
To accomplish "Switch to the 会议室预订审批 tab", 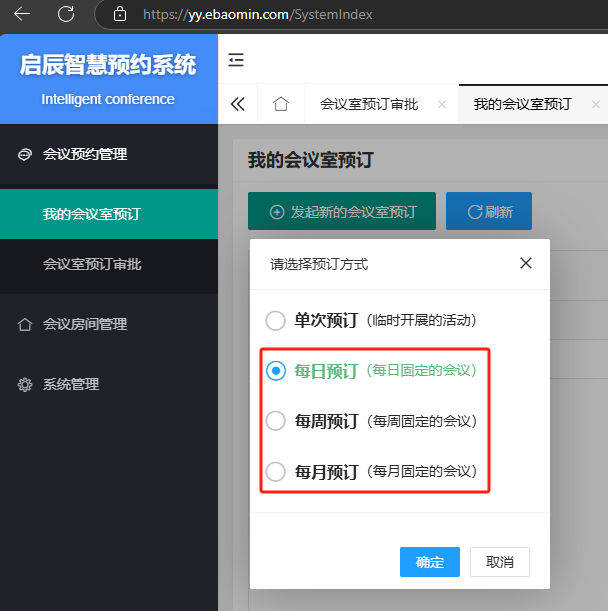I will click(x=369, y=104).
